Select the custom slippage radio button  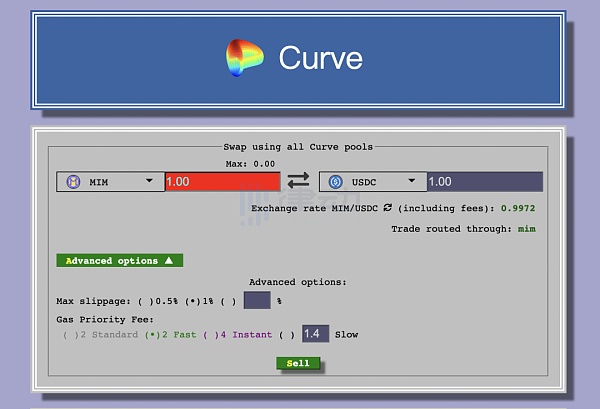pyautogui.click(x=230, y=301)
